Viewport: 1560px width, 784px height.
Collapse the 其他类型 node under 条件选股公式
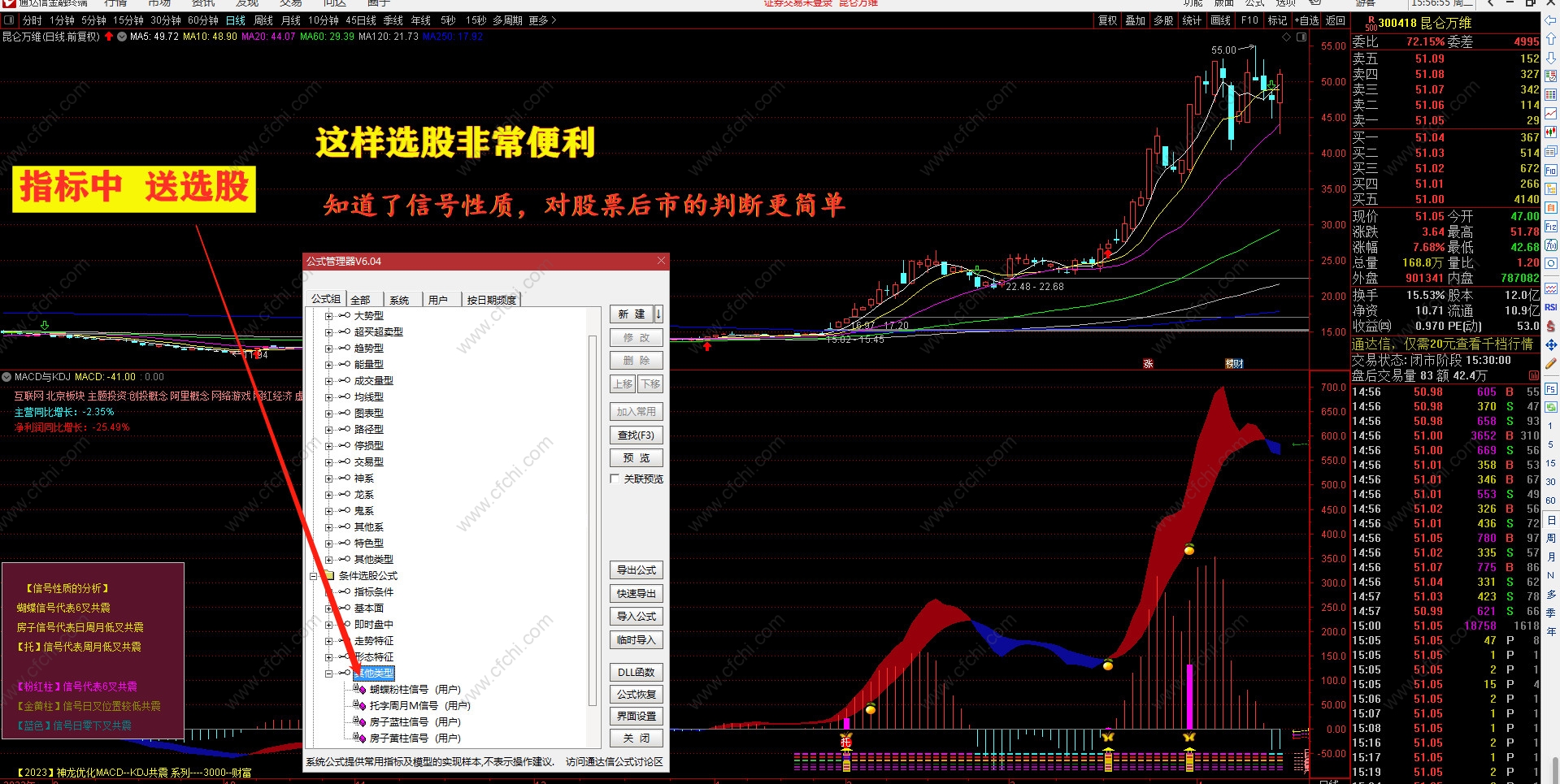(x=328, y=674)
